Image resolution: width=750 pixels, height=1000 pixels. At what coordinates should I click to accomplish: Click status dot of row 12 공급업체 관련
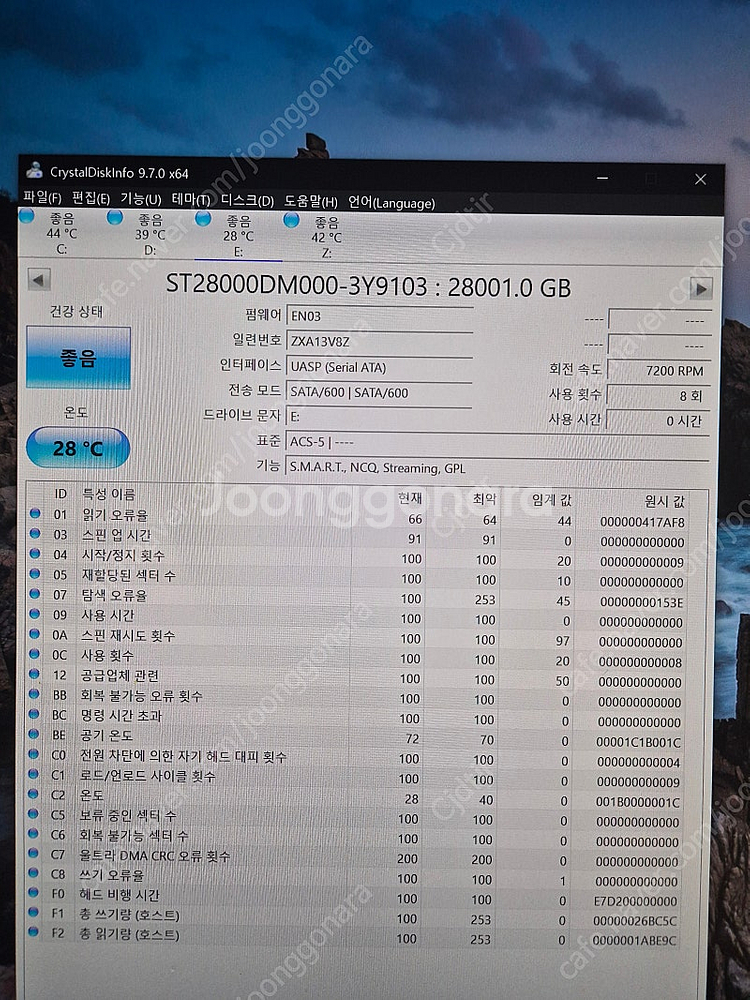pyautogui.click(x=34, y=673)
